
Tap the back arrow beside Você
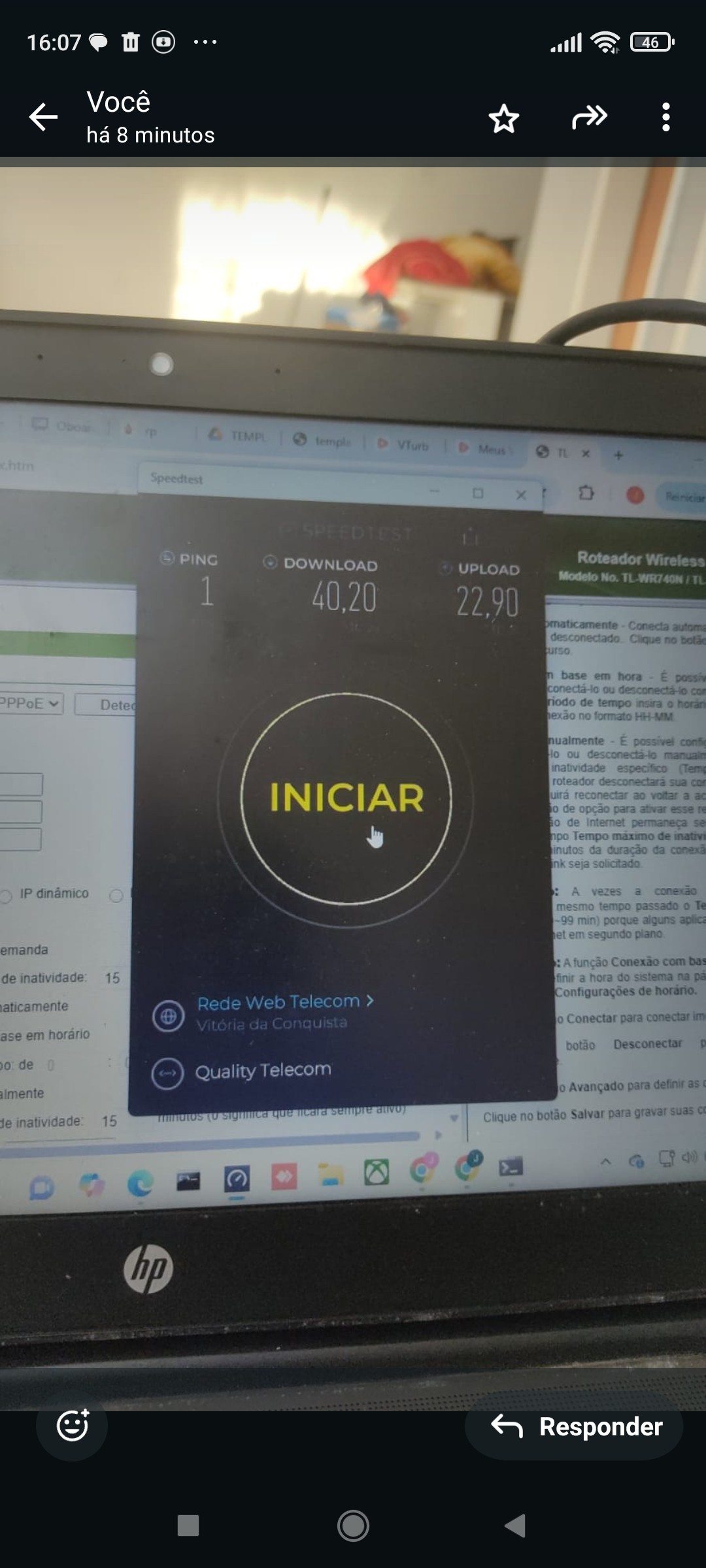point(44,118)
